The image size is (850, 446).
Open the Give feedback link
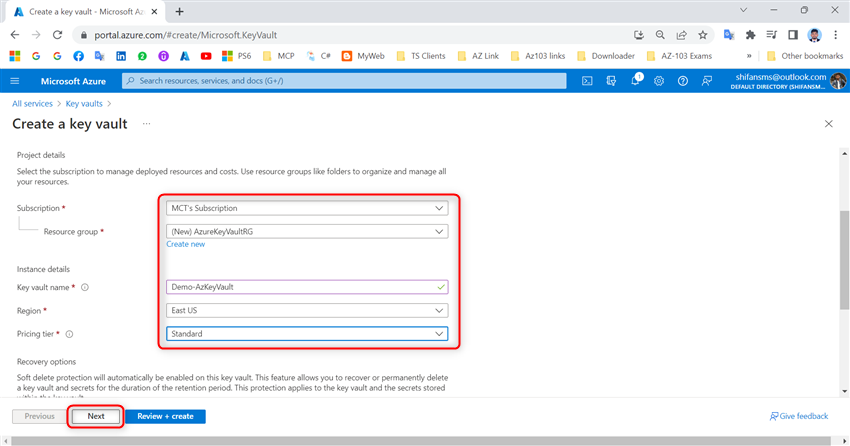click(799, 416)
